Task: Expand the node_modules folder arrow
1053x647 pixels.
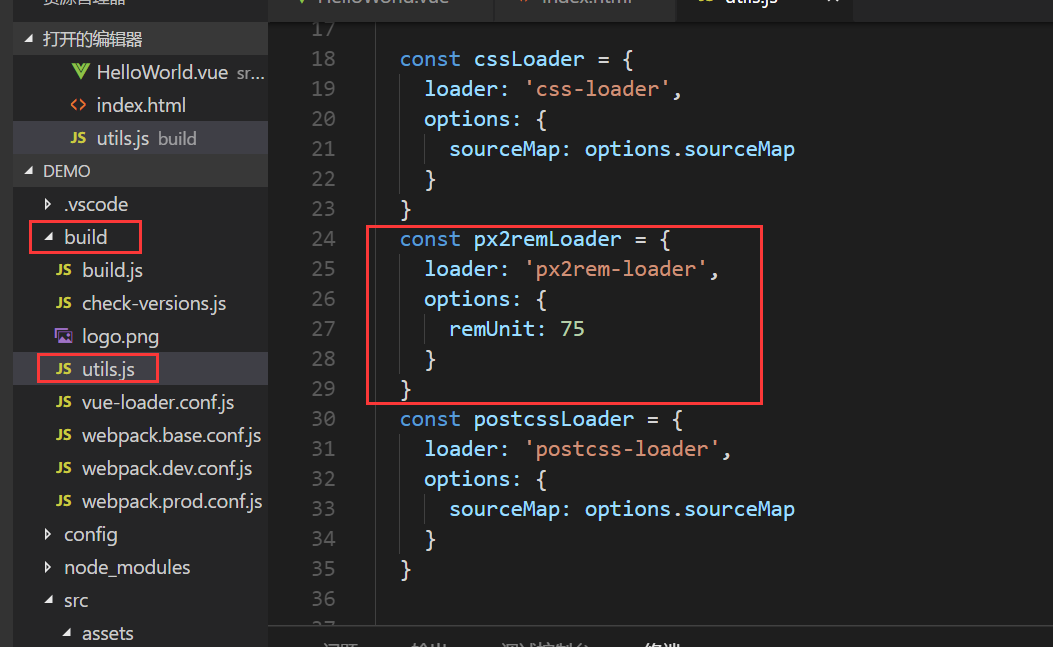Action: (x=48, y=567)
